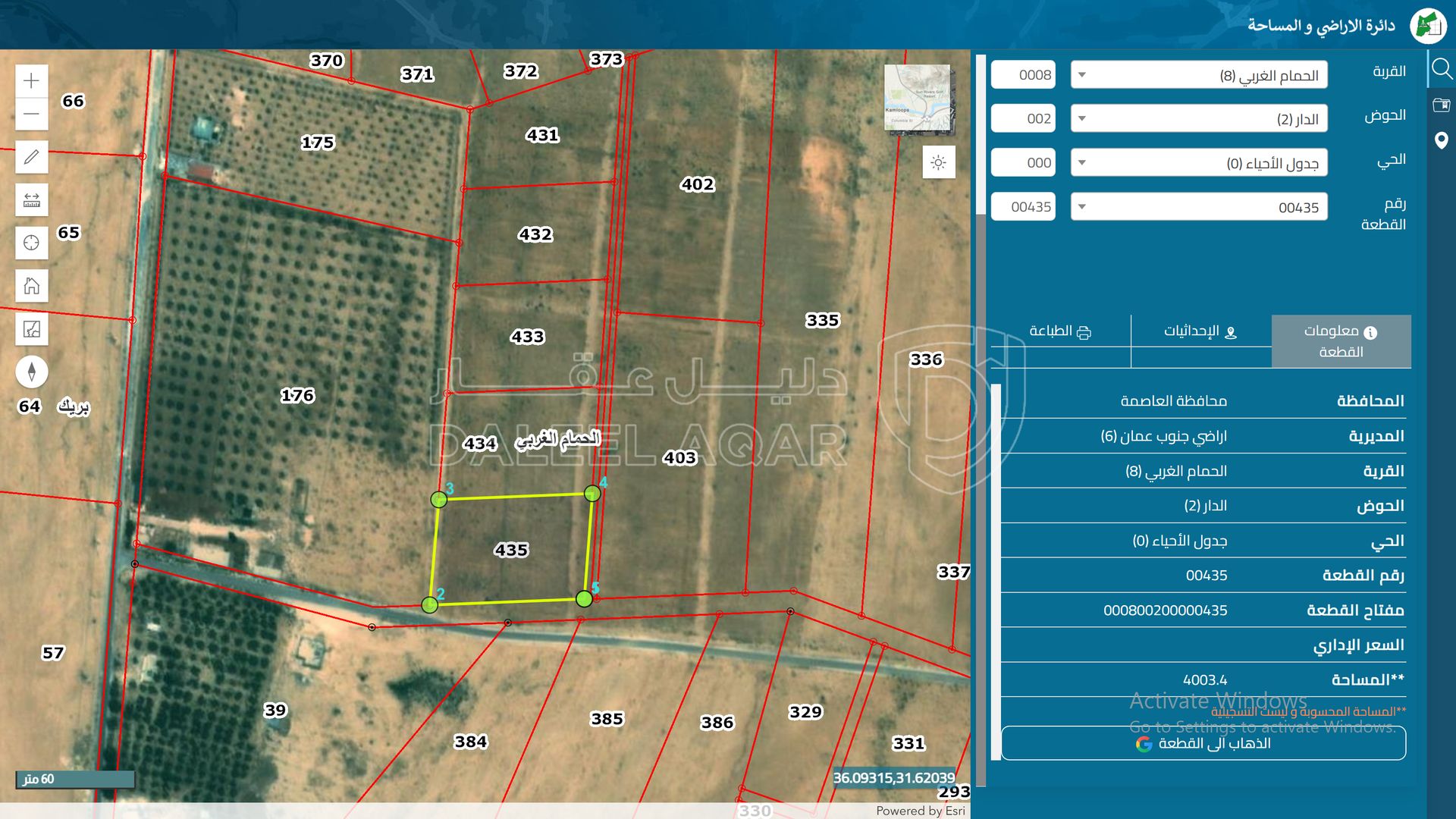The width and height of the screenshot is (1456, 819).
Task: Expand the basin dropdown الدار (2)
Action: point(1198,119)
